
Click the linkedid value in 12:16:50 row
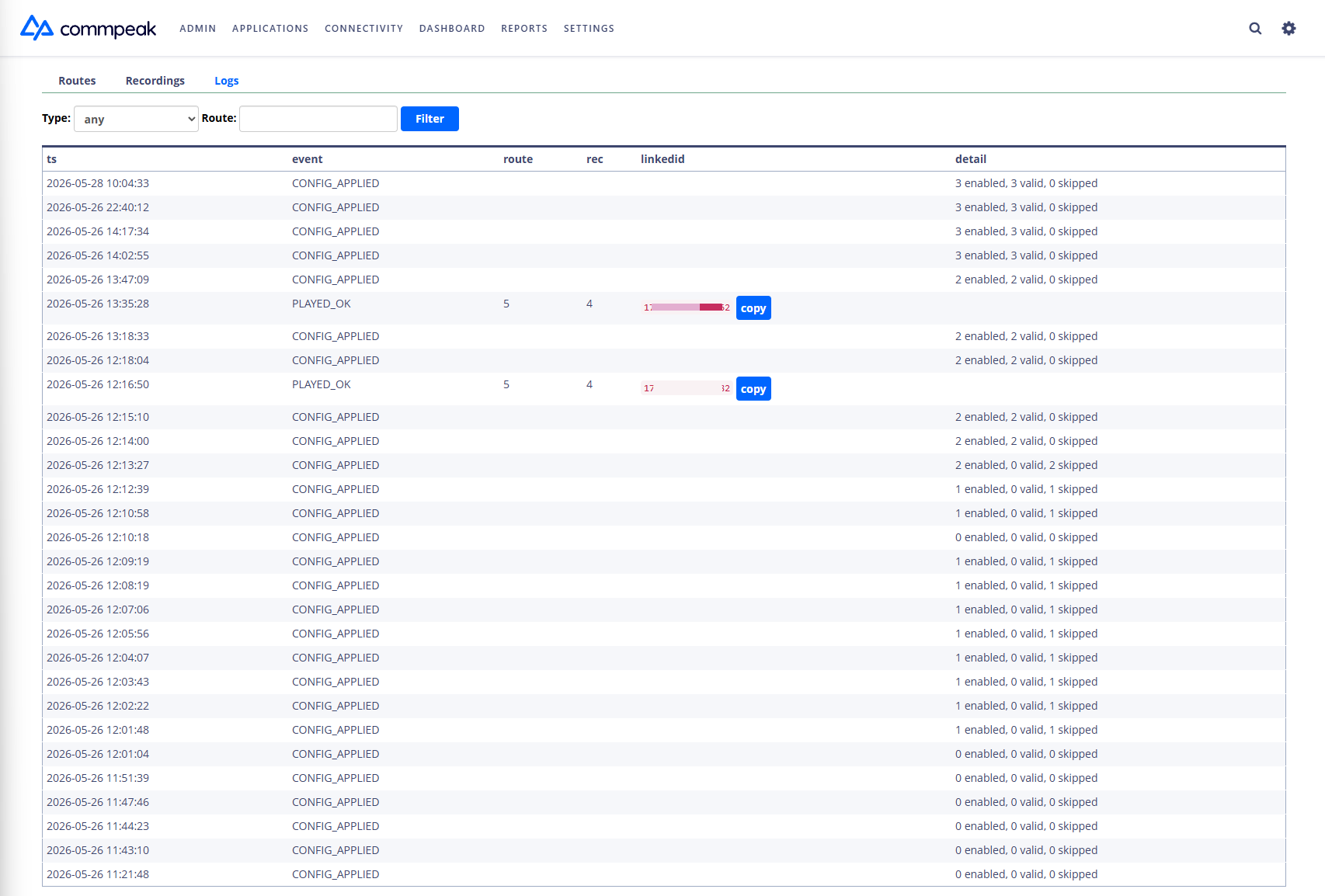tap(687, 388)
